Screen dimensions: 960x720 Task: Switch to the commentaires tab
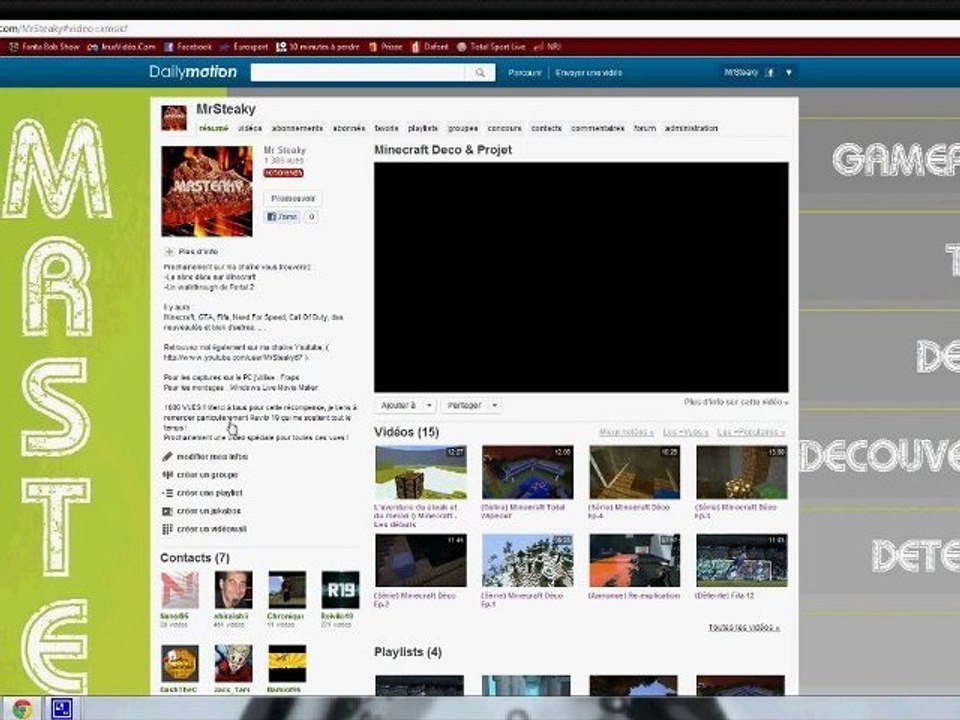(x=598, y=129)
